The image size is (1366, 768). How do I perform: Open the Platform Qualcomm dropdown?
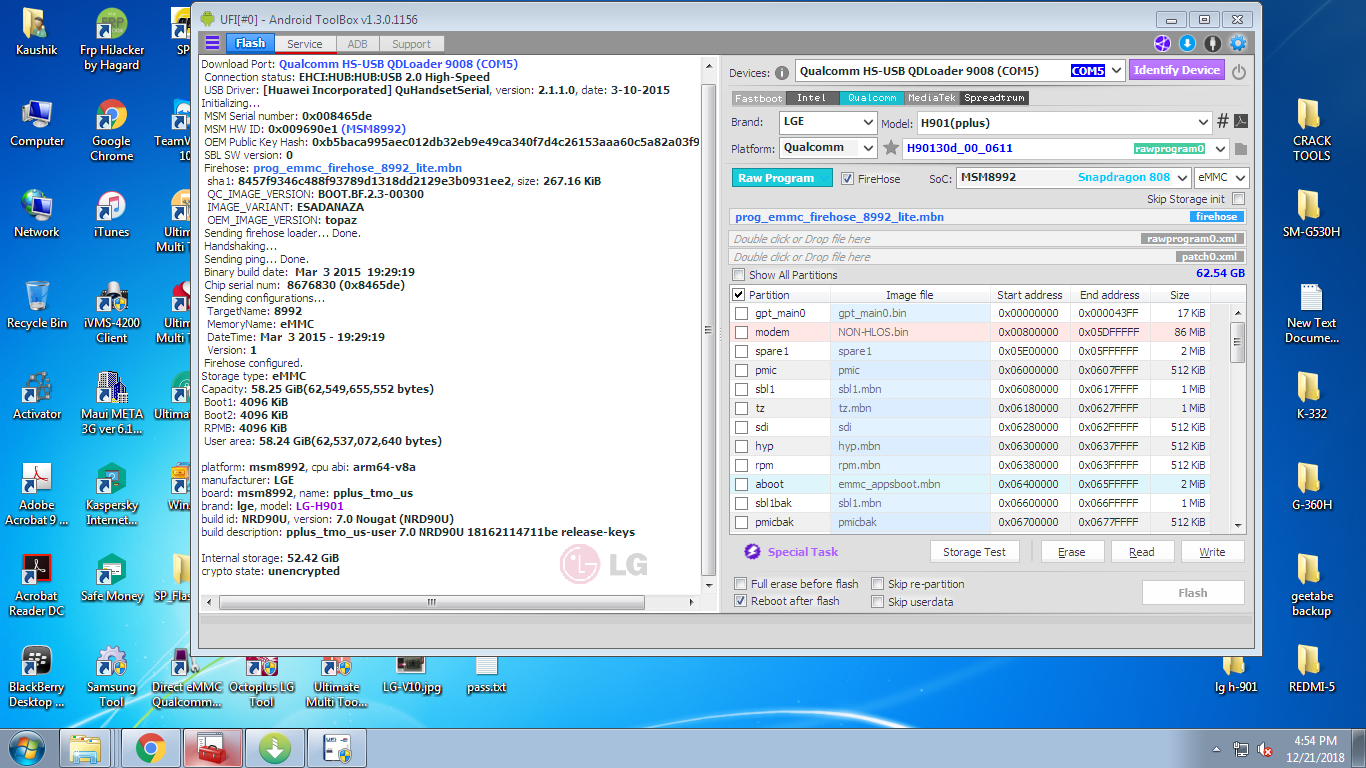[x=868, y=148]
